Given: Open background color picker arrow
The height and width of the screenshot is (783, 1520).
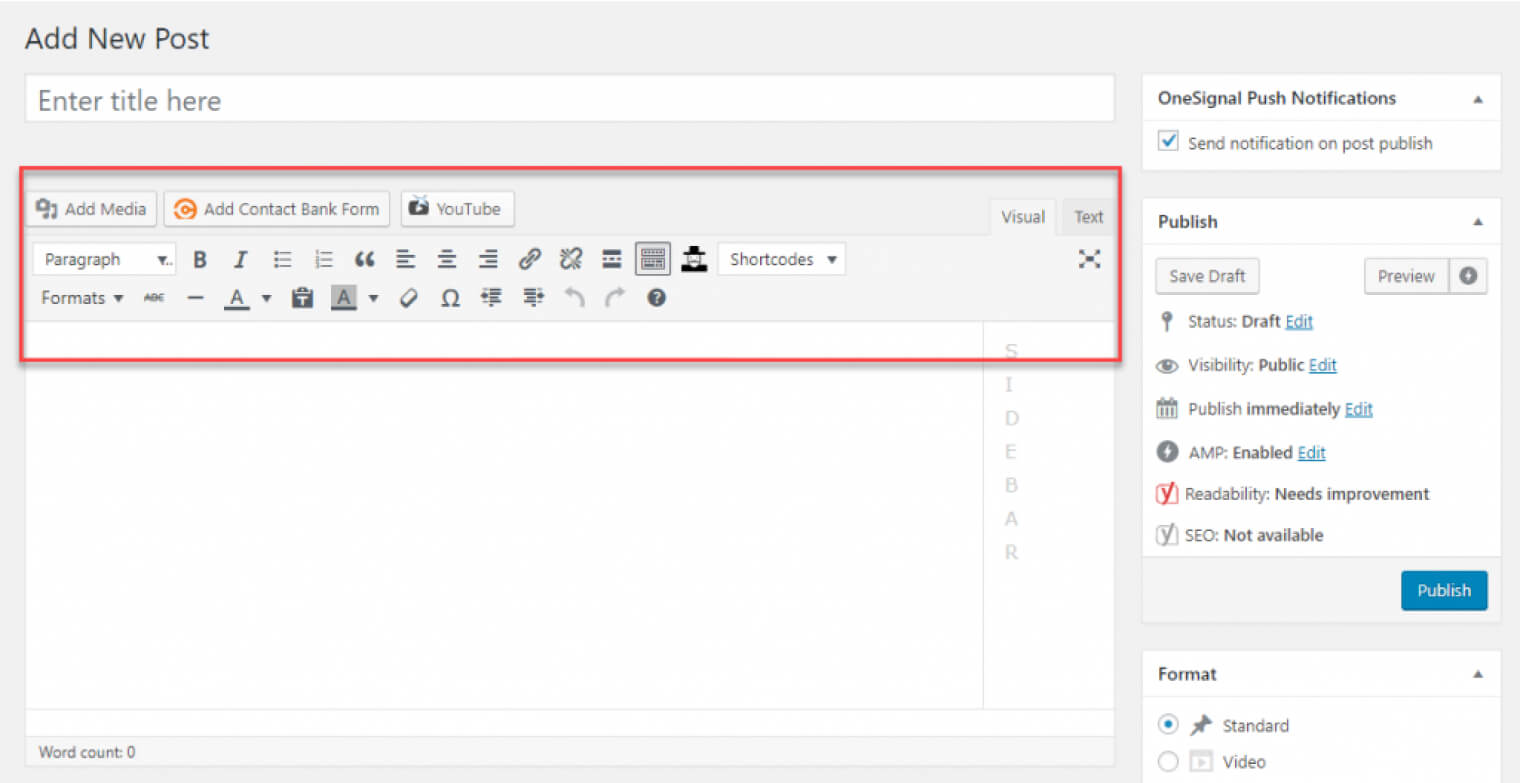Looking at the screenshot, I should click(x=373, y=298).
